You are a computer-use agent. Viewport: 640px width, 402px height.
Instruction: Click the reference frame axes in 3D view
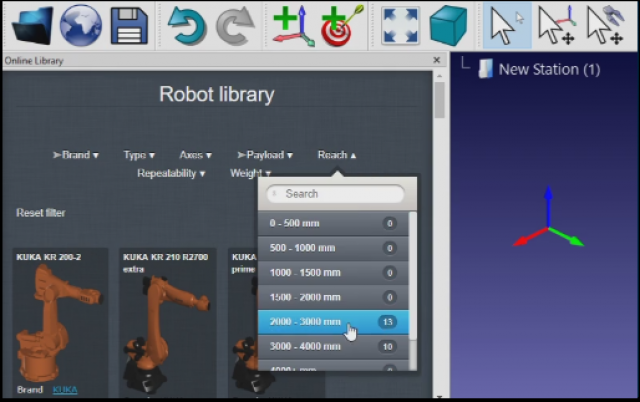tap(548, 218)
